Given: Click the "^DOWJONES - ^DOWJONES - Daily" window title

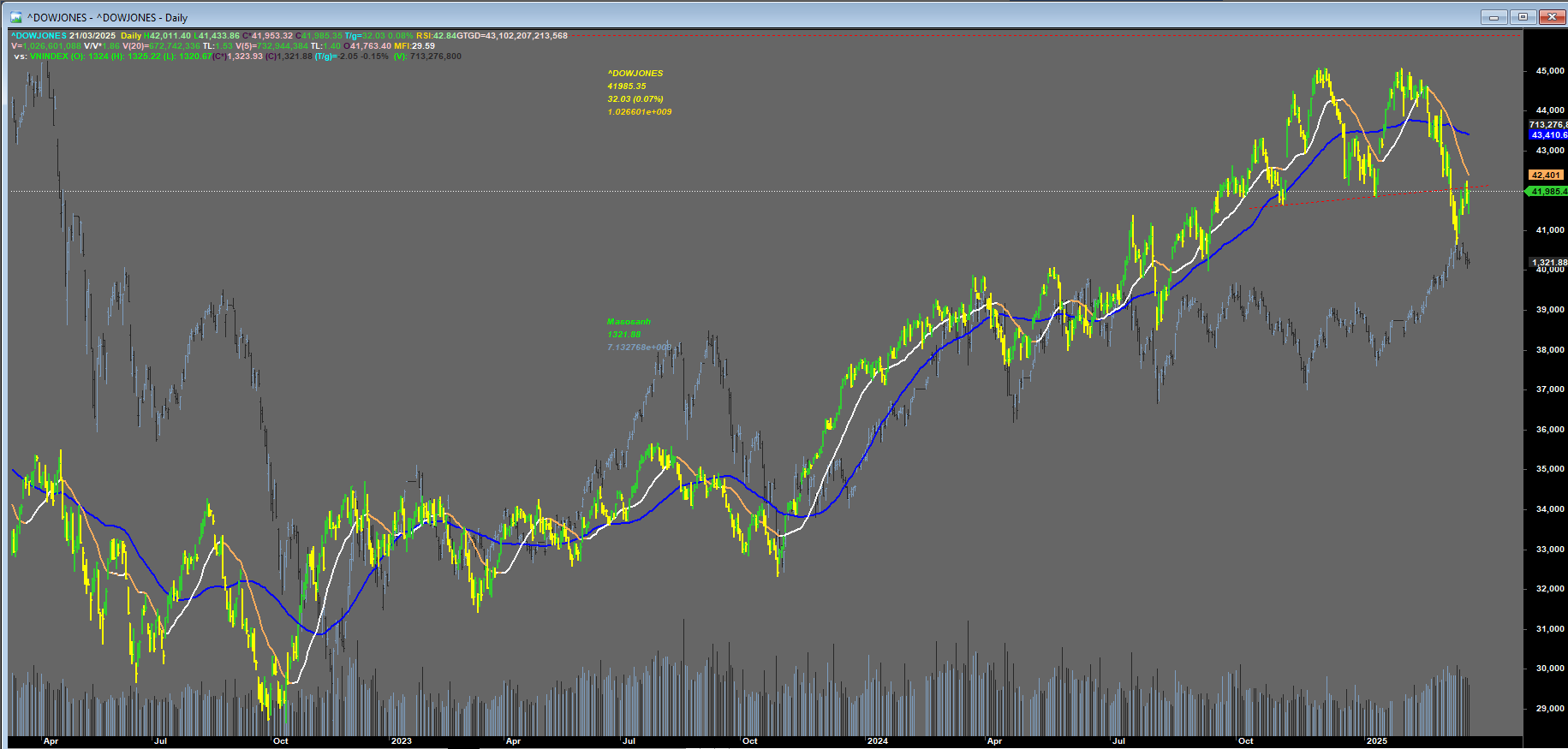Looking at the screenshot, I should tap(107, 17).
